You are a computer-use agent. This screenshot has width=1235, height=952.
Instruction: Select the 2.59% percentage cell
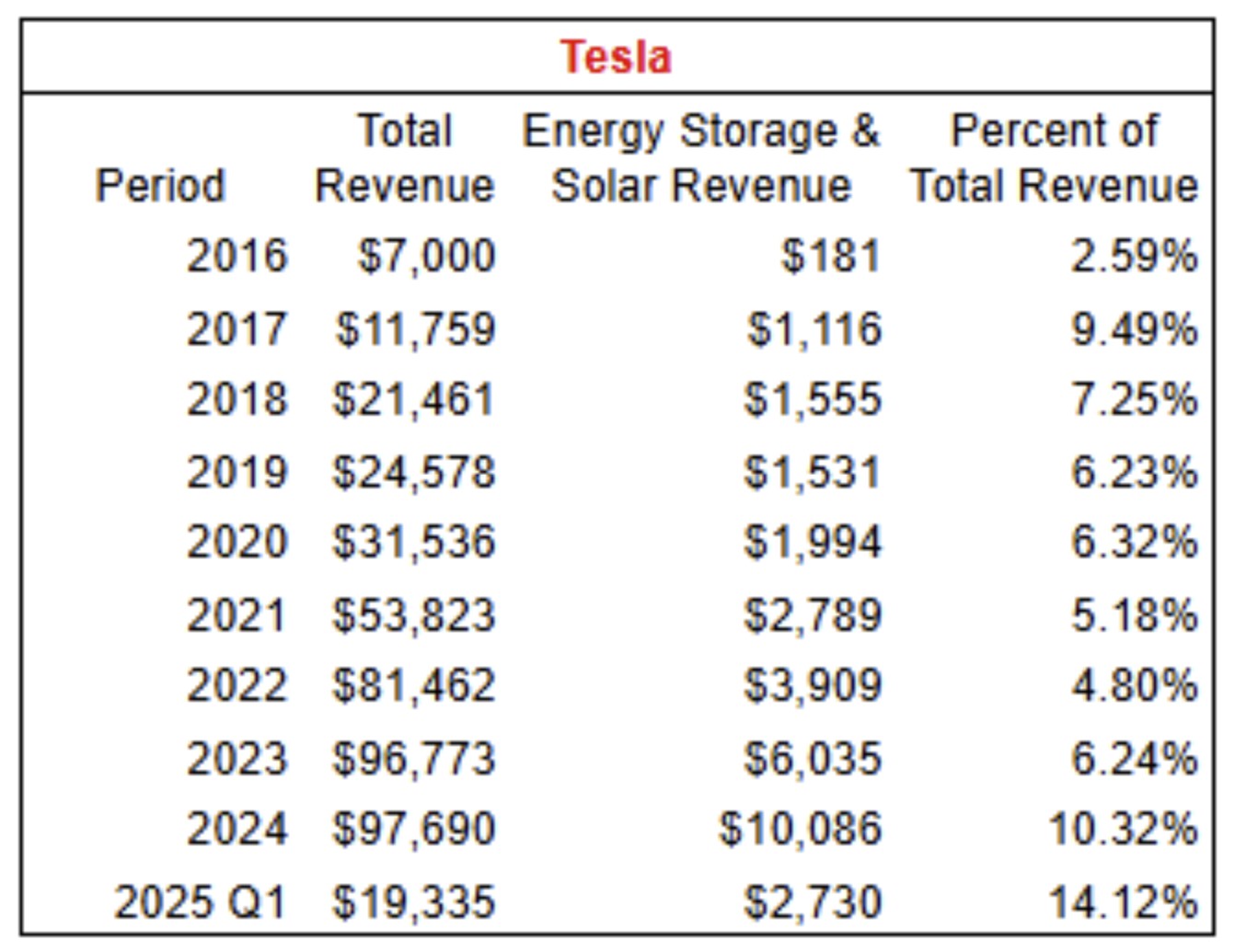tap(1135, 255)
